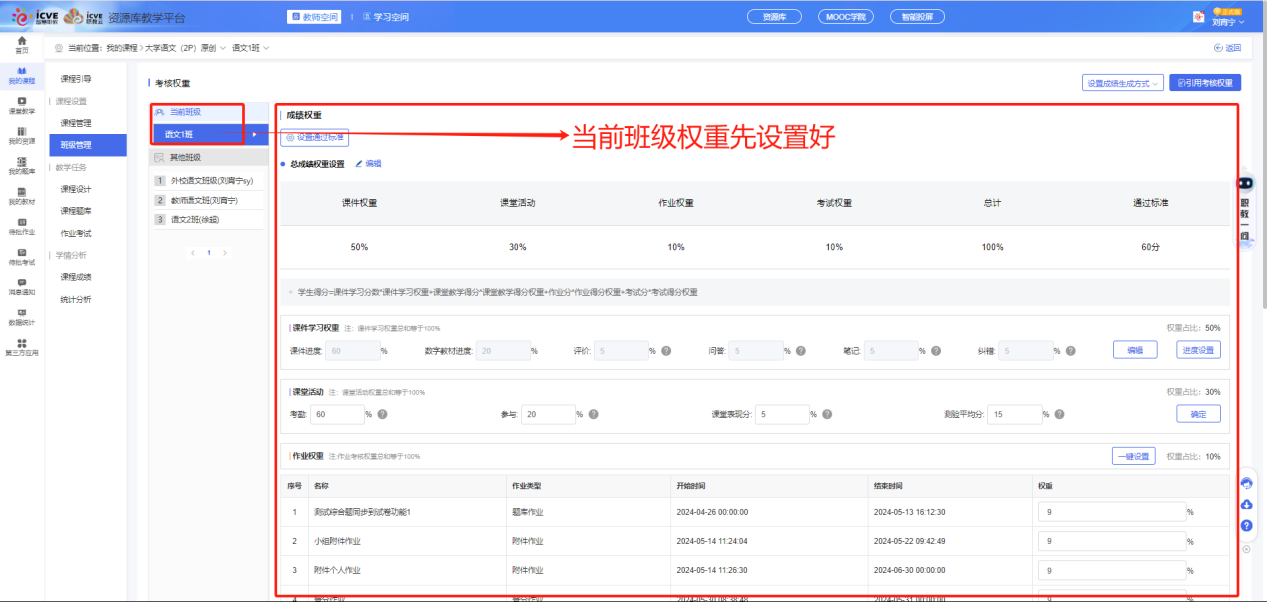Open the 刘青宁 user account dropdown
This screenshot has width=1267, height=602.
point(1226,19)
